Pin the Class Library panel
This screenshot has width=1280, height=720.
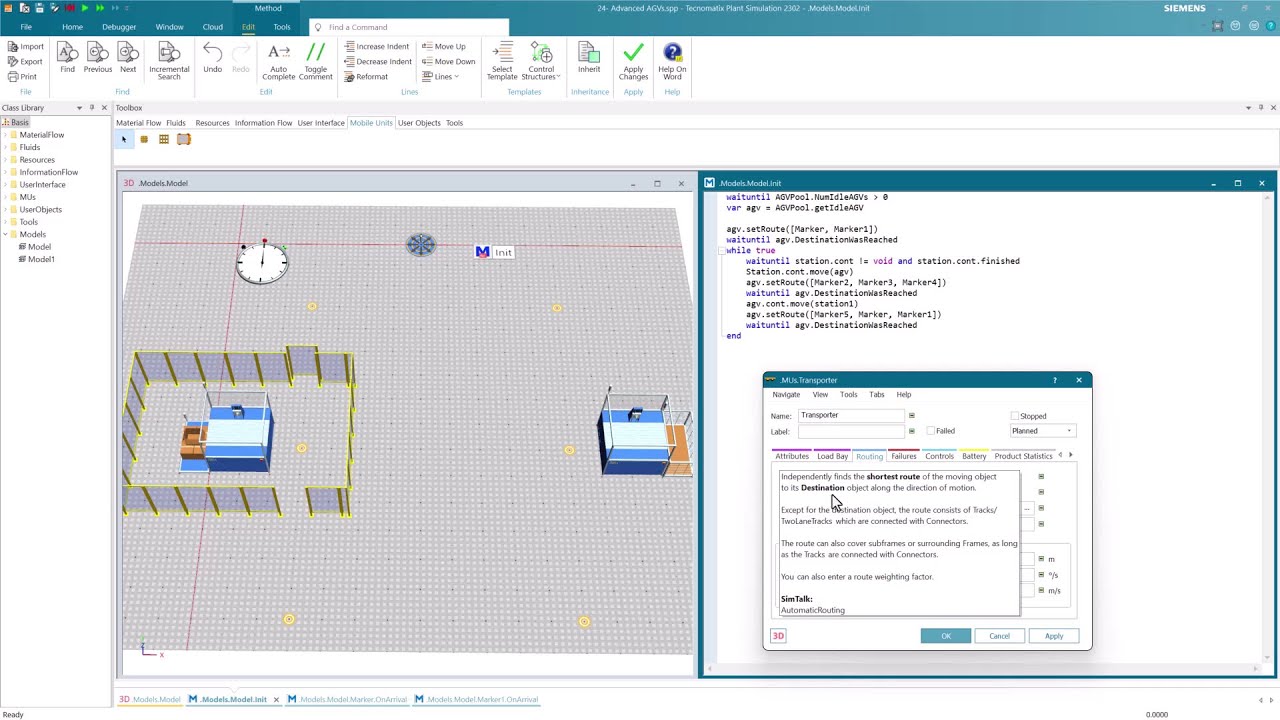[91, 107]
